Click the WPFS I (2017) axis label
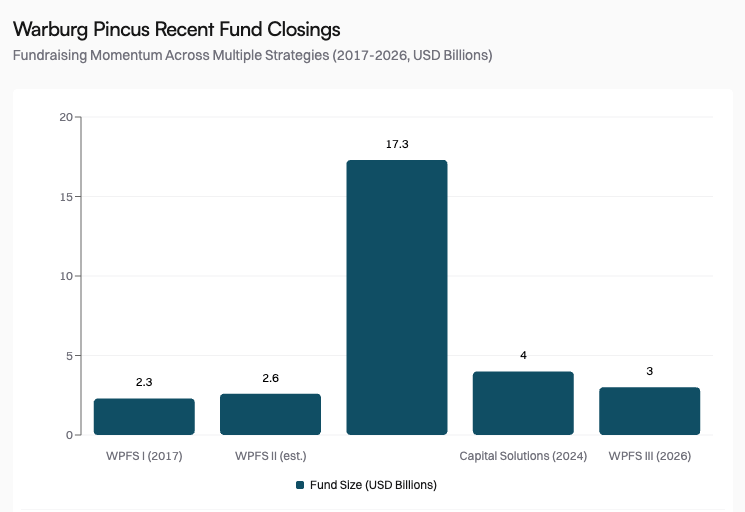This screenshot has height=512, width=745. pyautogui.click(x=144, y=456)
